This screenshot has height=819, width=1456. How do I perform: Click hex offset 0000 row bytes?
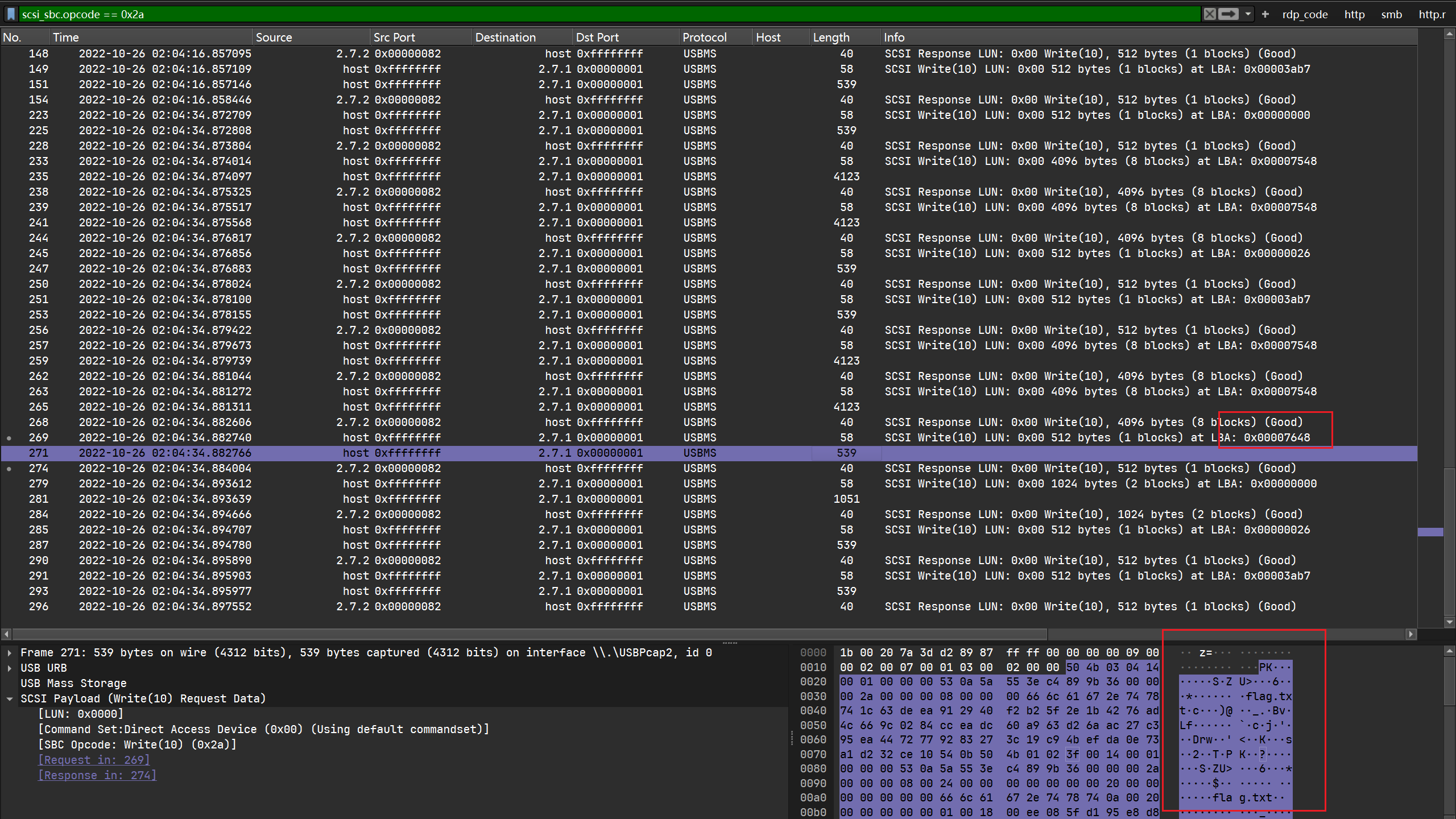pos(999,652)
